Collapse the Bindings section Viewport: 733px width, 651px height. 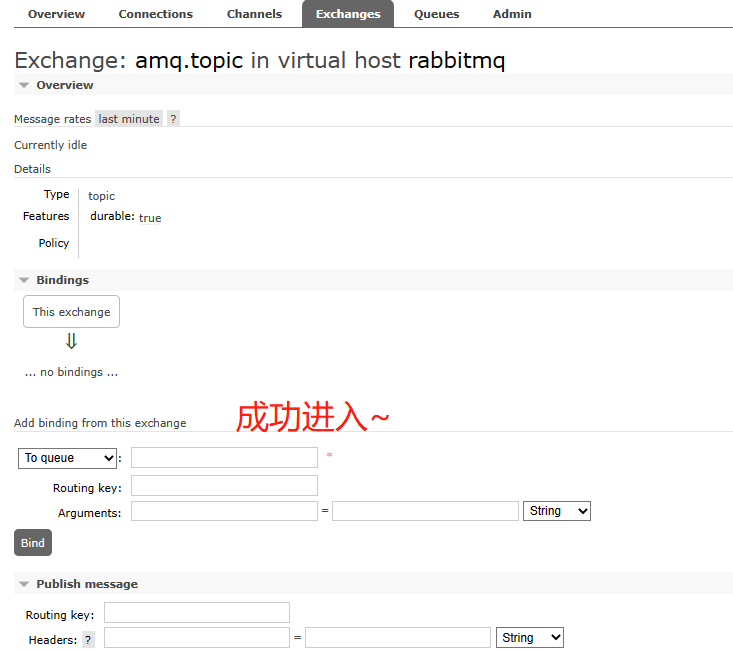coord(24,281)
